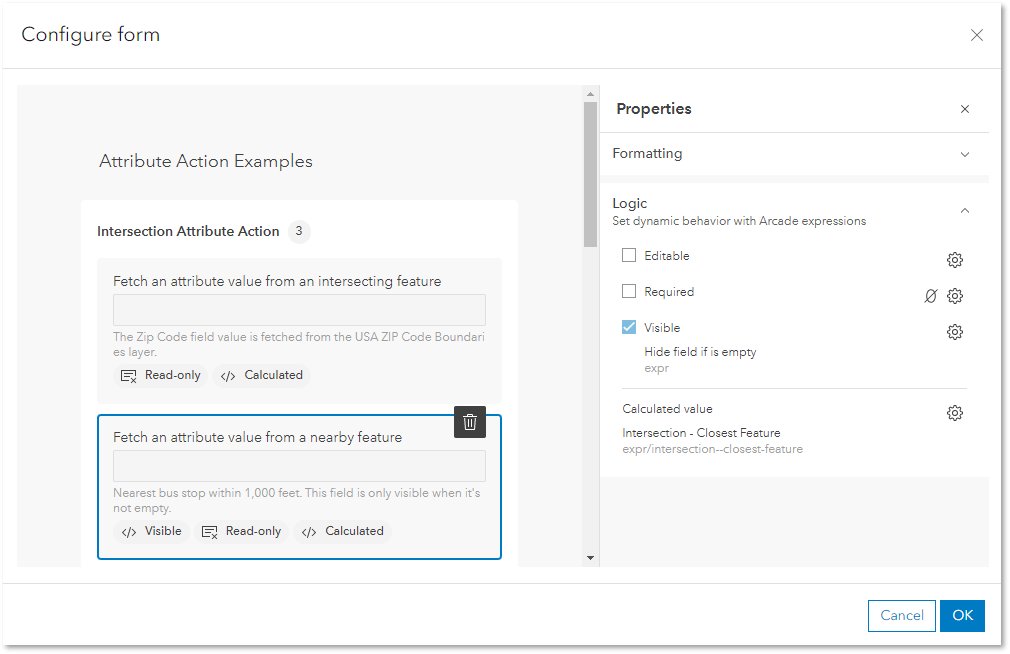Screen dimensions: 1010x654
Task: Cancel the form configuration
Action: coord(901,615)
